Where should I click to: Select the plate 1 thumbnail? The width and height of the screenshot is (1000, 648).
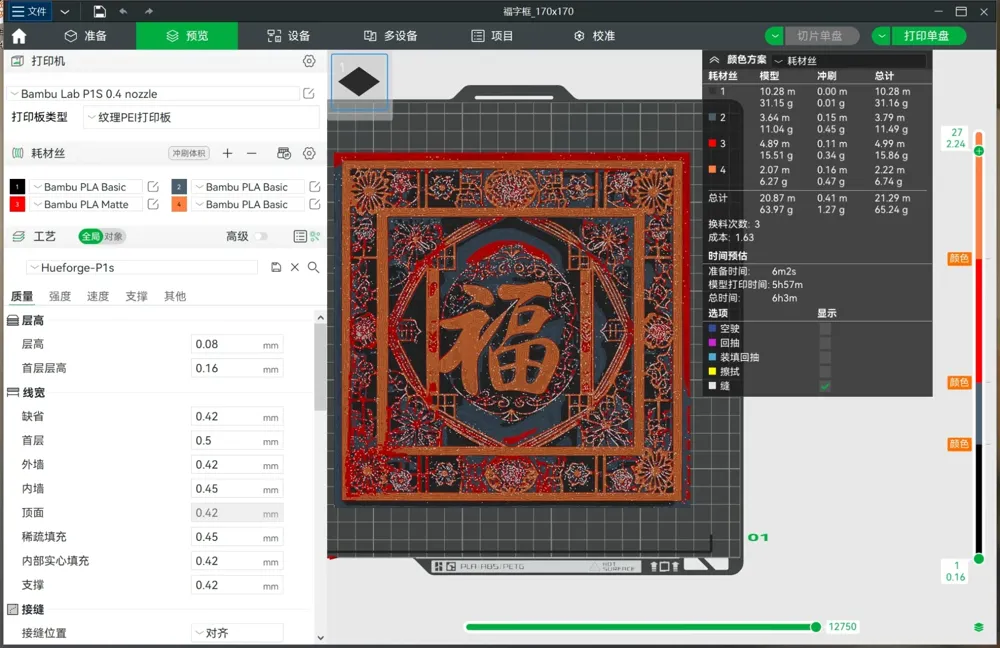click(360, 82)
